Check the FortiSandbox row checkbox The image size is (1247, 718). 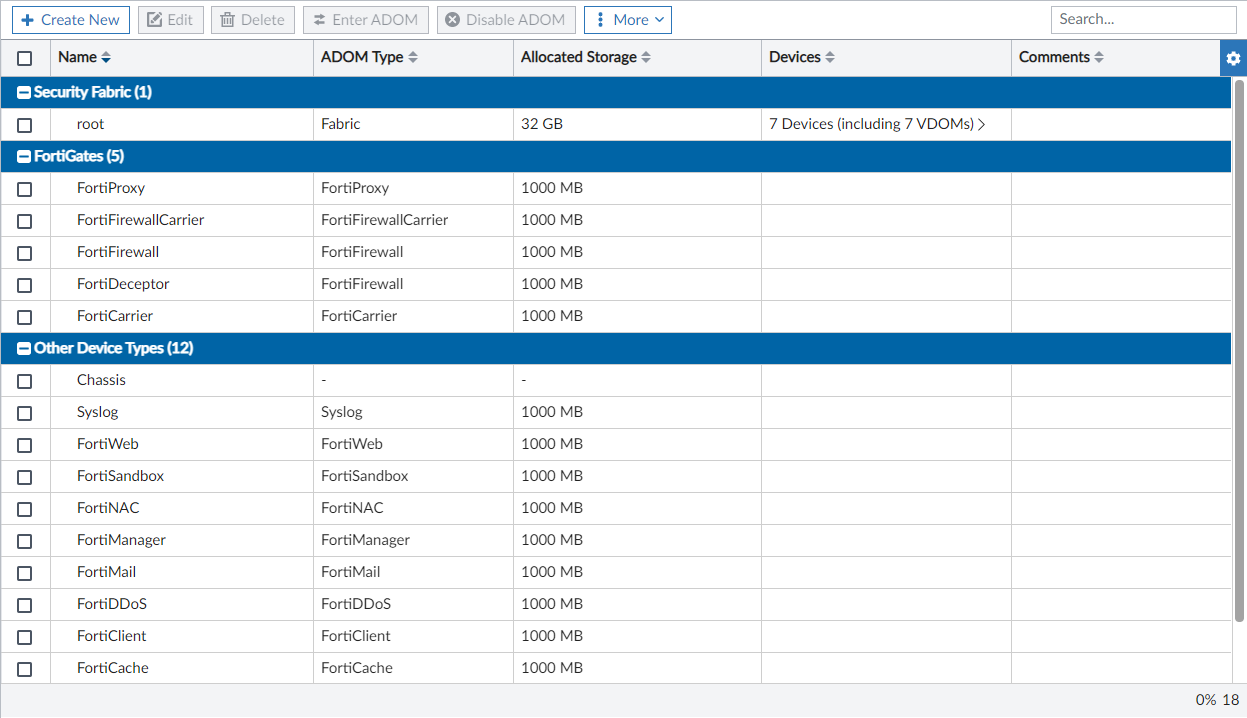(x=25, y=477)
